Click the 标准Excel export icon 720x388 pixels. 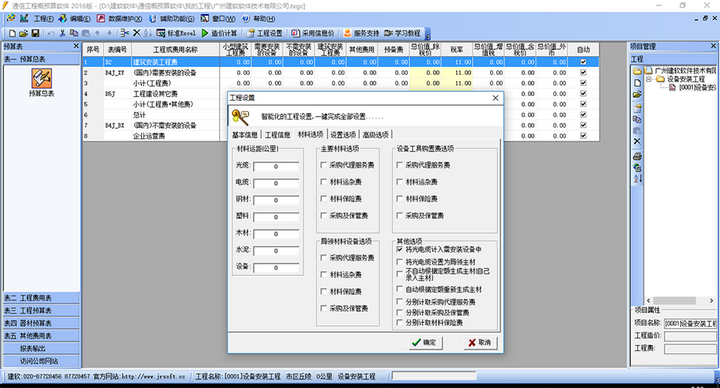tap(161, 33)
